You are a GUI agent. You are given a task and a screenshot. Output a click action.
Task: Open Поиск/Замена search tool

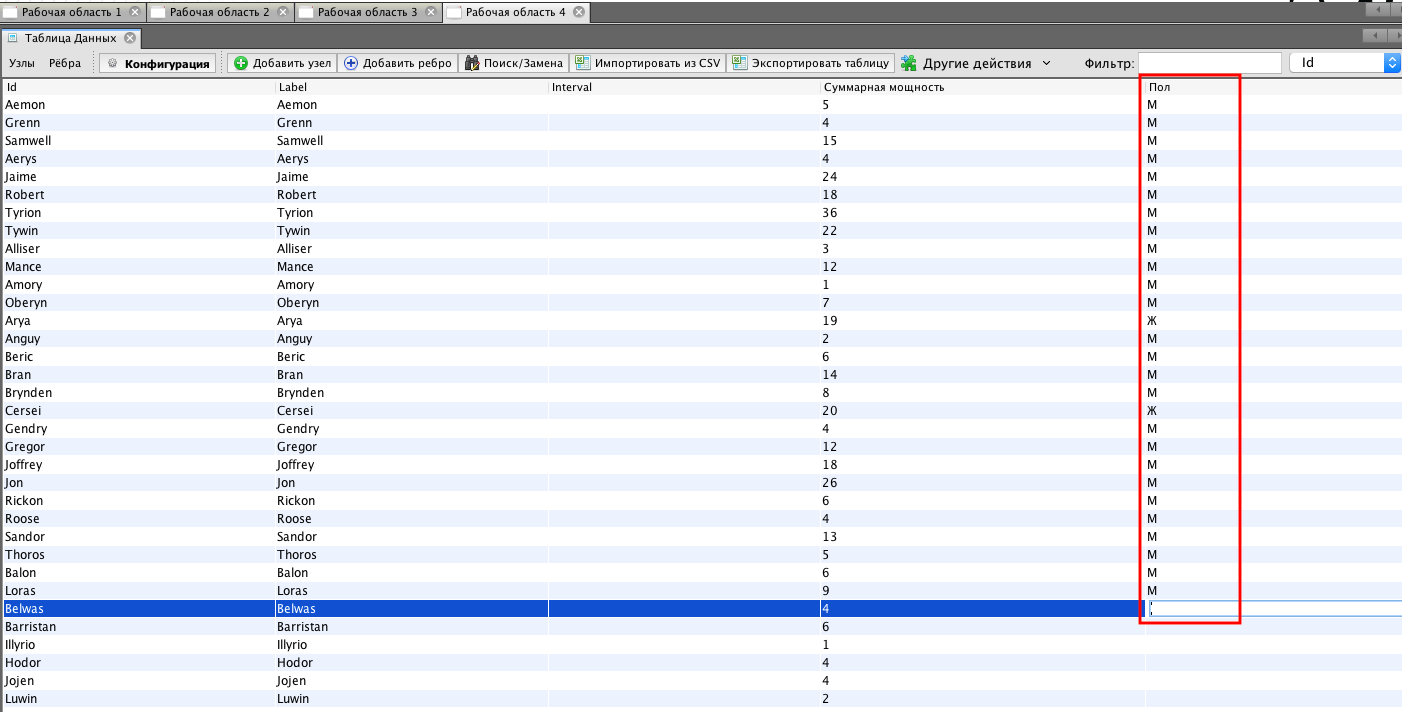(515, 63)
